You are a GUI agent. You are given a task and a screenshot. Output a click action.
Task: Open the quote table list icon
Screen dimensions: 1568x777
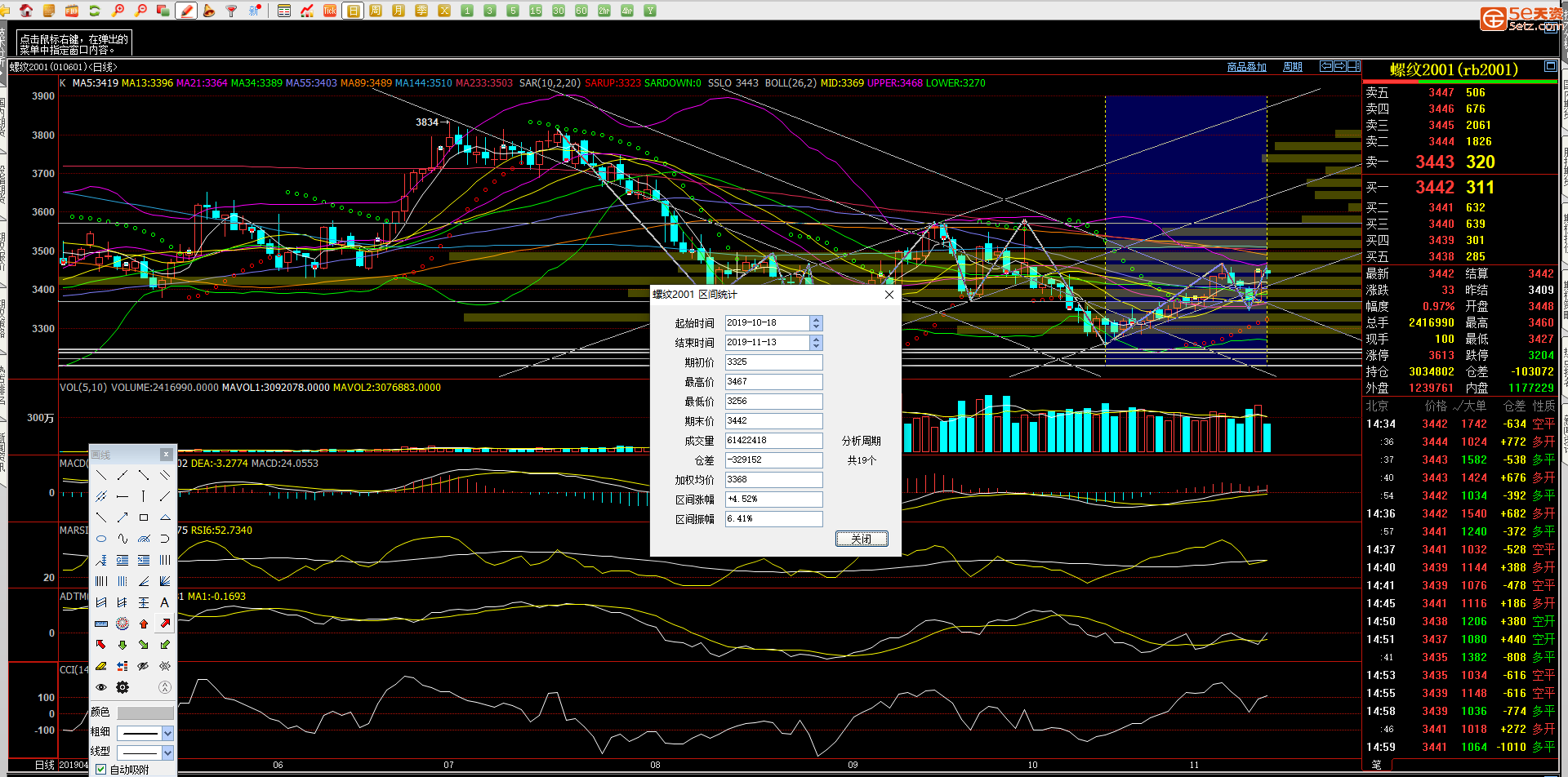click(x=284, y=11)
